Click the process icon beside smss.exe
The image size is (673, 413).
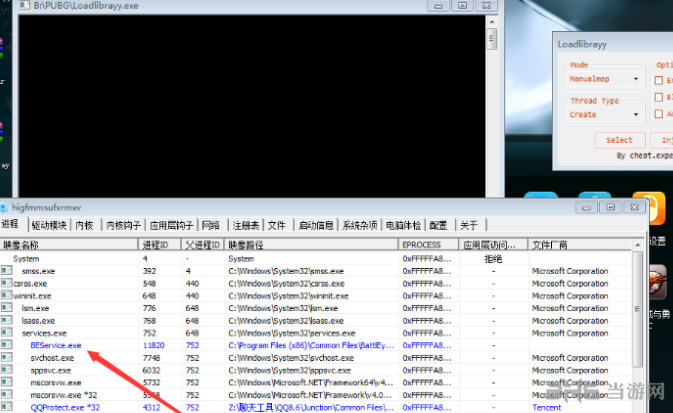tap(6, 270)
